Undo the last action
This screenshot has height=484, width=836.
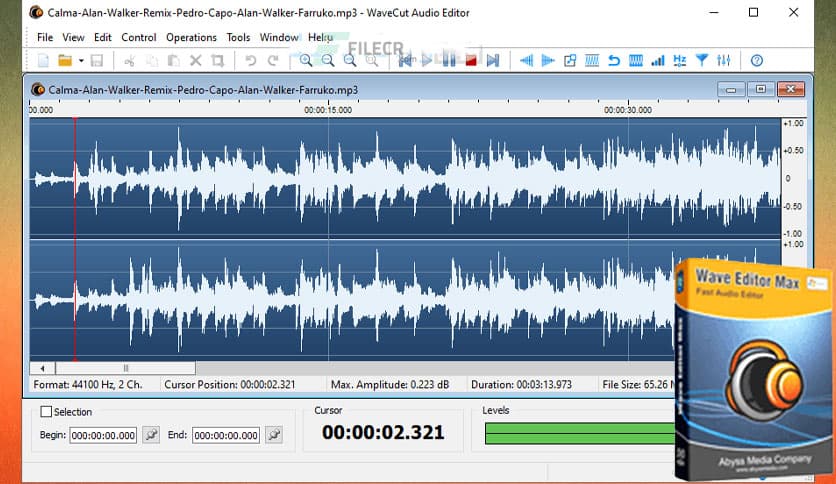coord(251,60)
